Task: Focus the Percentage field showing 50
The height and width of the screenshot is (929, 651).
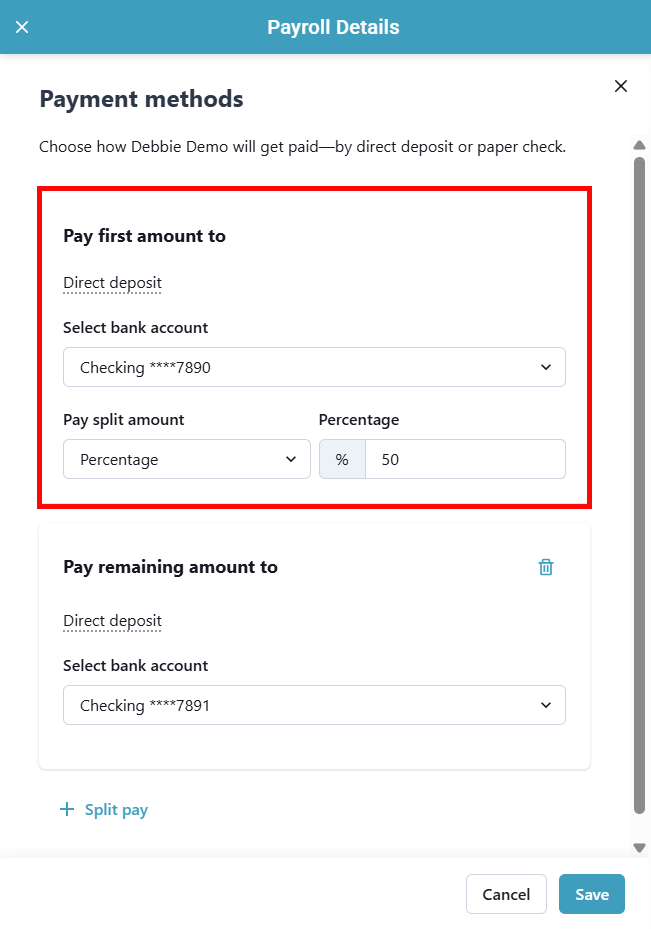Action: click(x=465, y=459)
